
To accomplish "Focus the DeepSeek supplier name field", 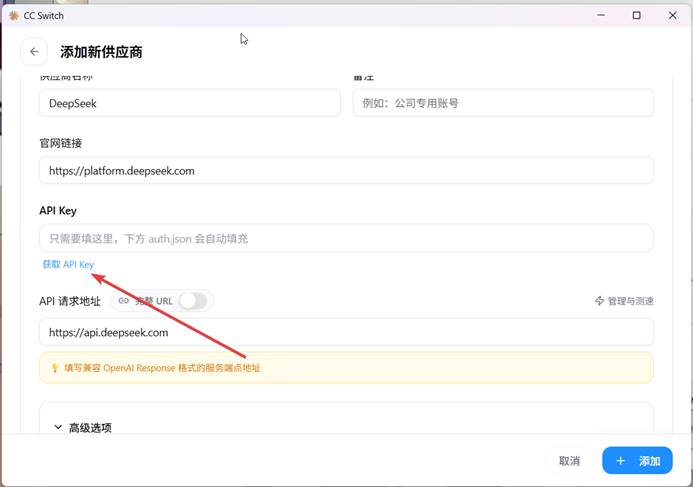I will tap(190, 103).
